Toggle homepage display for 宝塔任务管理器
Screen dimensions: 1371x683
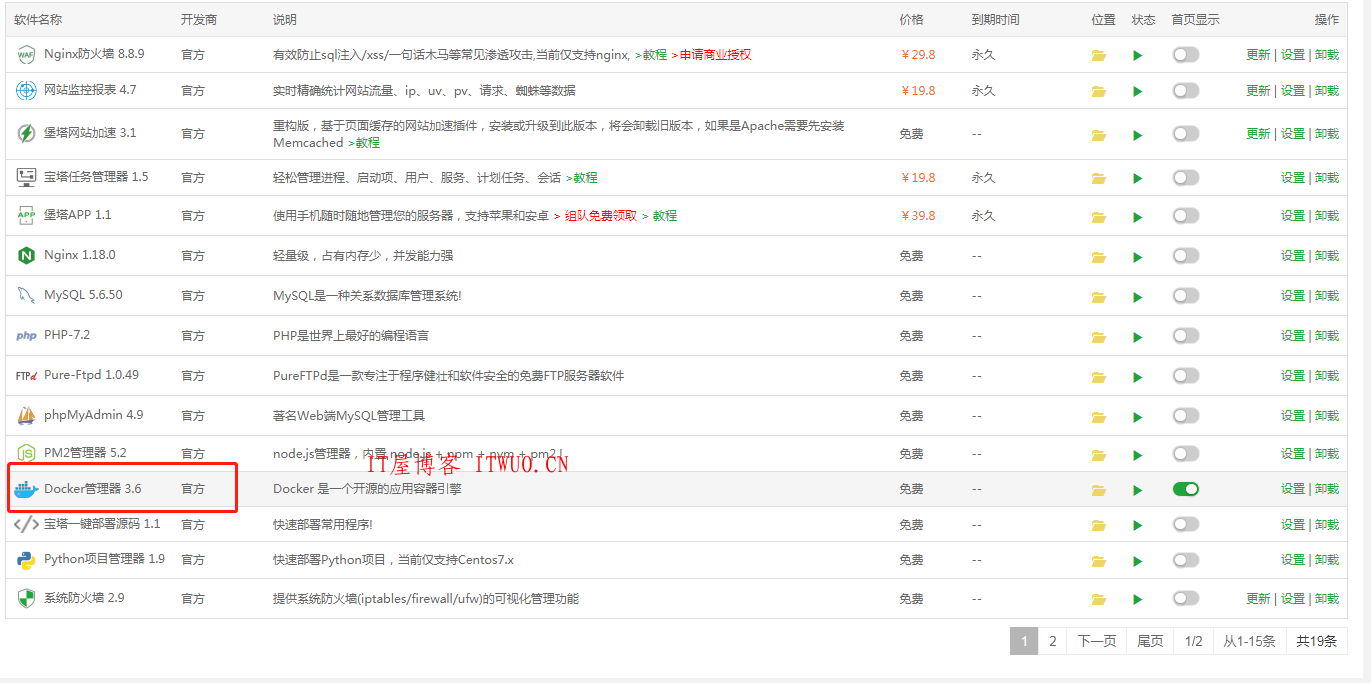tap(1186, 177)
